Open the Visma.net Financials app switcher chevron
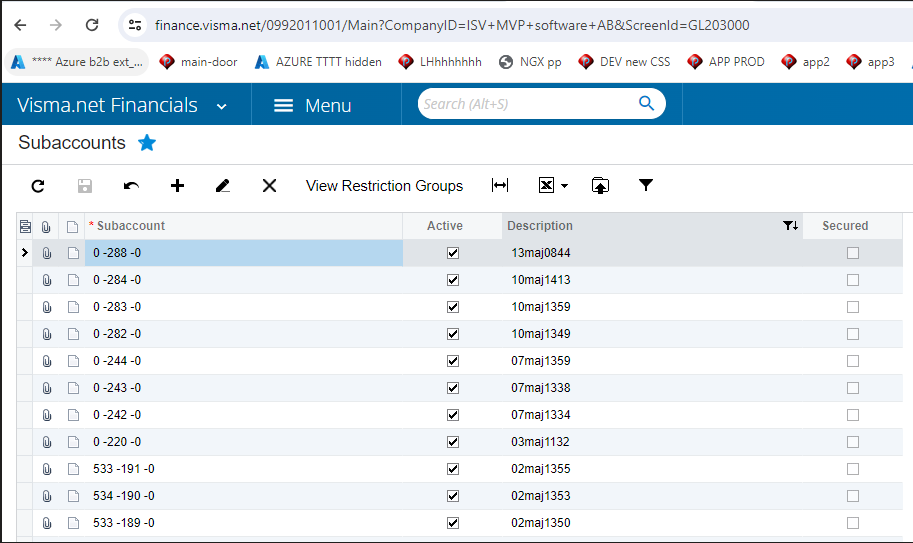 pos(221,107)
